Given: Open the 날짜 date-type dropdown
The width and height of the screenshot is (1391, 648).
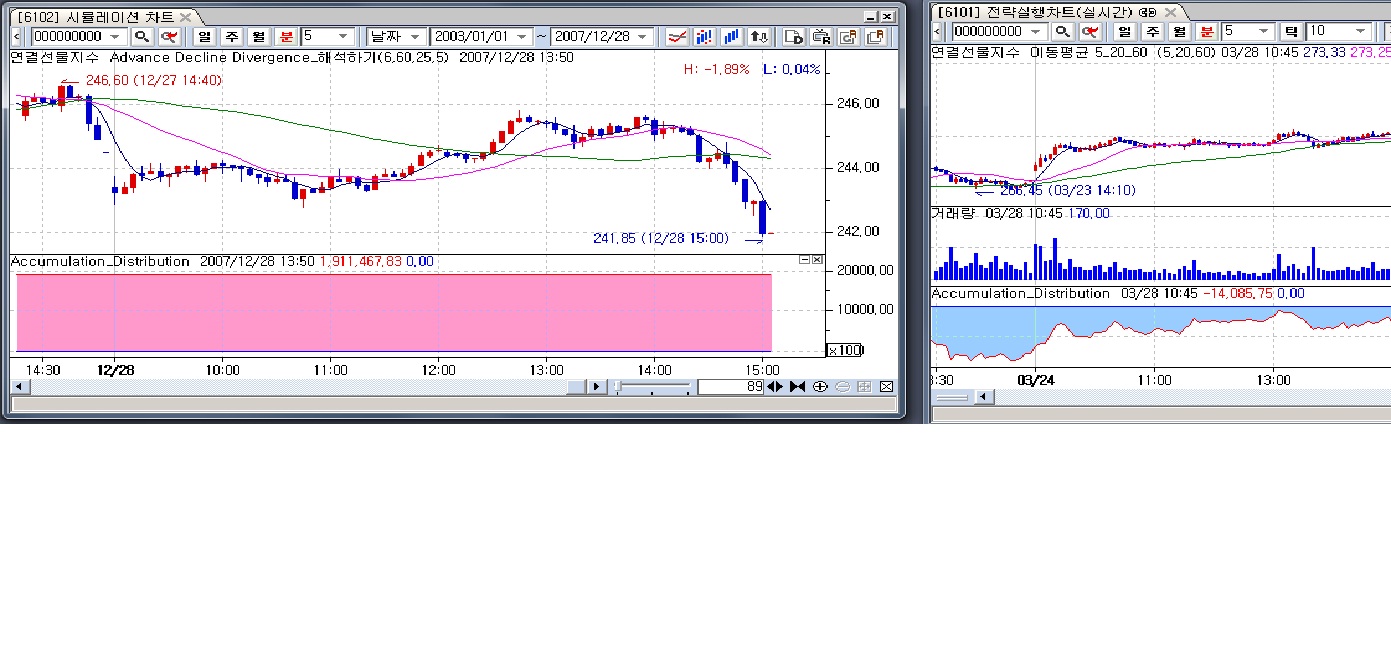Looking at the screenshot, I should [396, 36].
